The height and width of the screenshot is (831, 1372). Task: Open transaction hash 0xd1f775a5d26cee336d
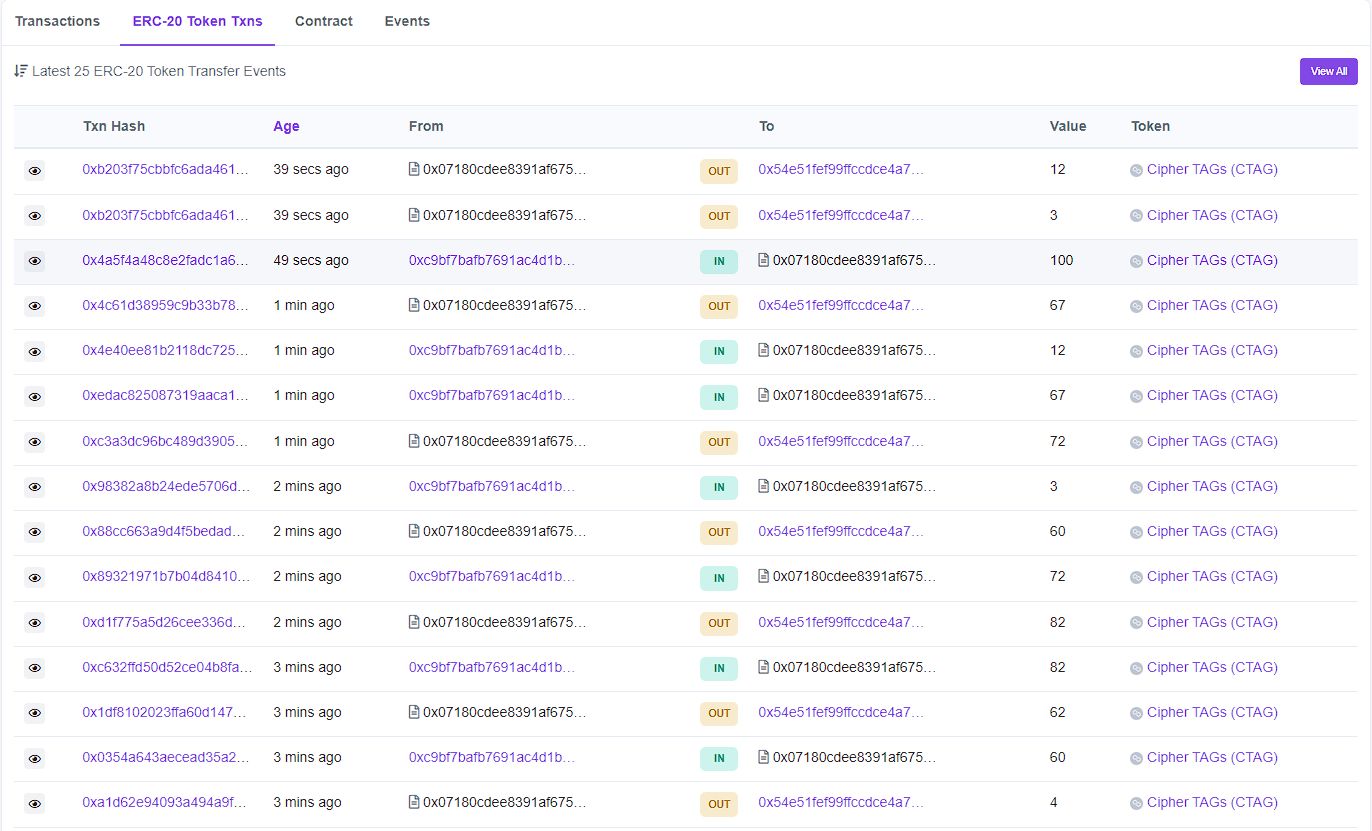click(164, 622)
